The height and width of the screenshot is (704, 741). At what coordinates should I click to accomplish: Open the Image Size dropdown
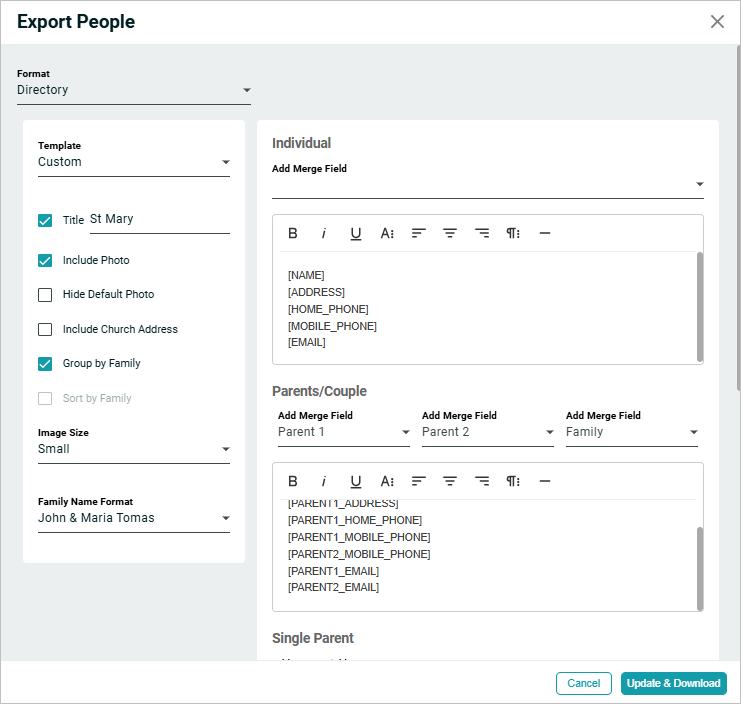[134, 449]
